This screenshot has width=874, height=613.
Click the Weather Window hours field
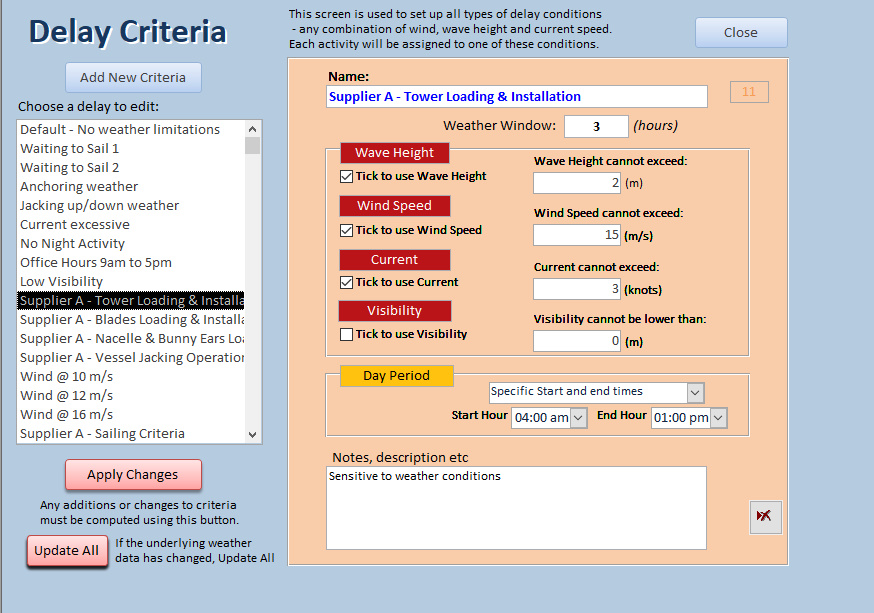click(x=596, y=127)
